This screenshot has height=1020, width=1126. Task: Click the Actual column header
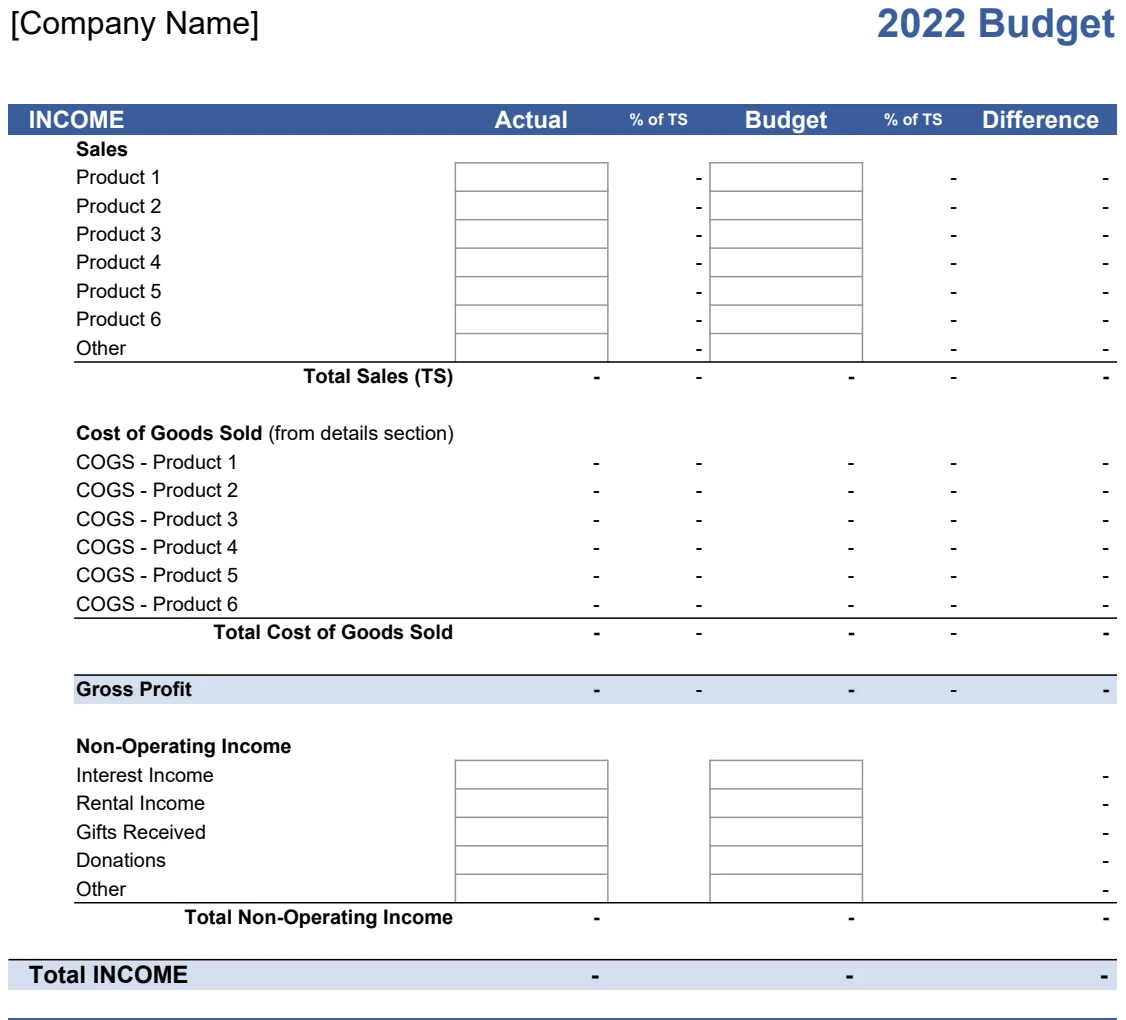point(531,119)
